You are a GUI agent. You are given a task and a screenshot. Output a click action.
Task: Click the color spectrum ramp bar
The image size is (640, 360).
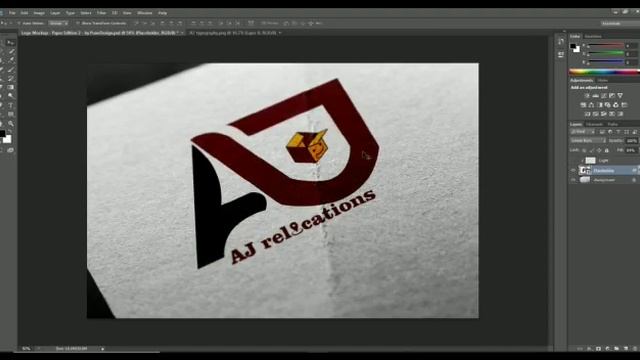[x=604, y=72]
